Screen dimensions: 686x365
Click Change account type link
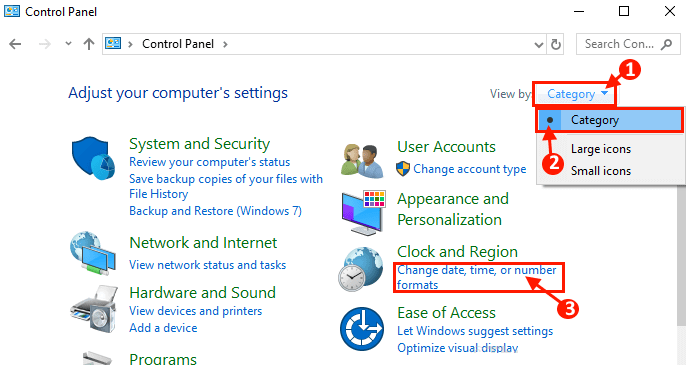[470, 169]
